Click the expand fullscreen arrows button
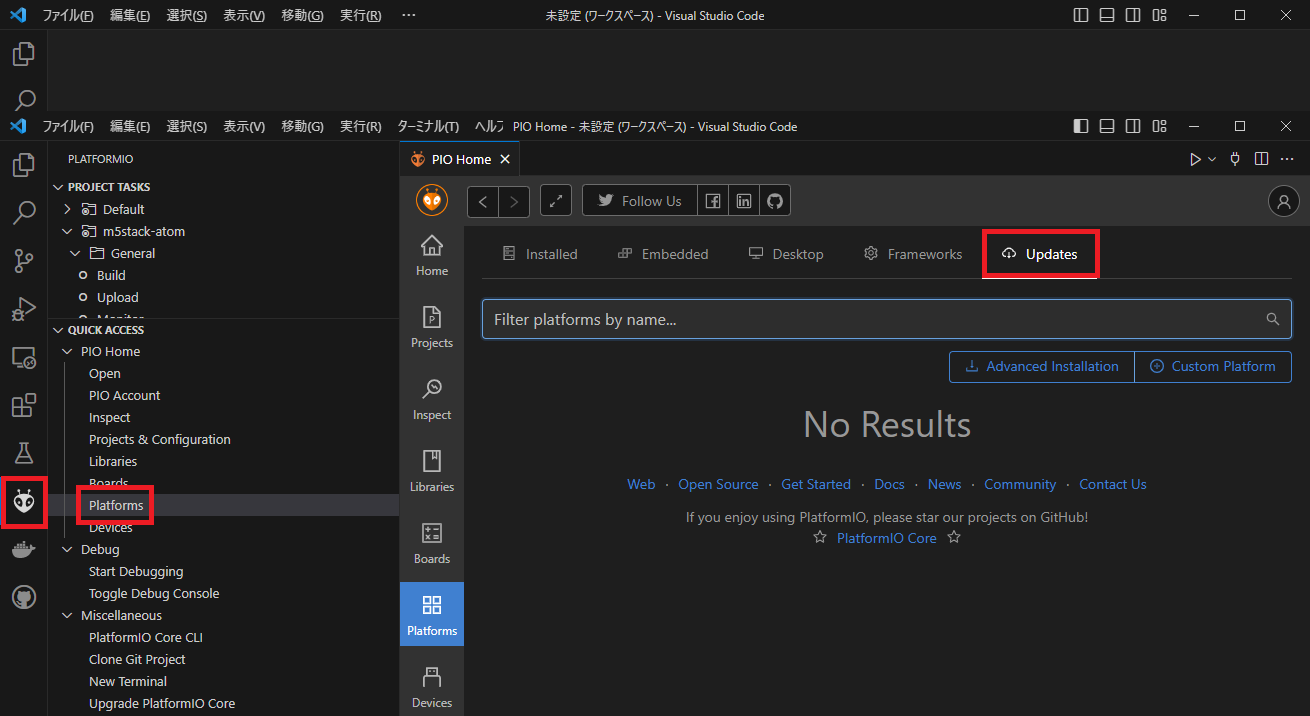This screenshot has height=716, width=1310. click(556, 201)
